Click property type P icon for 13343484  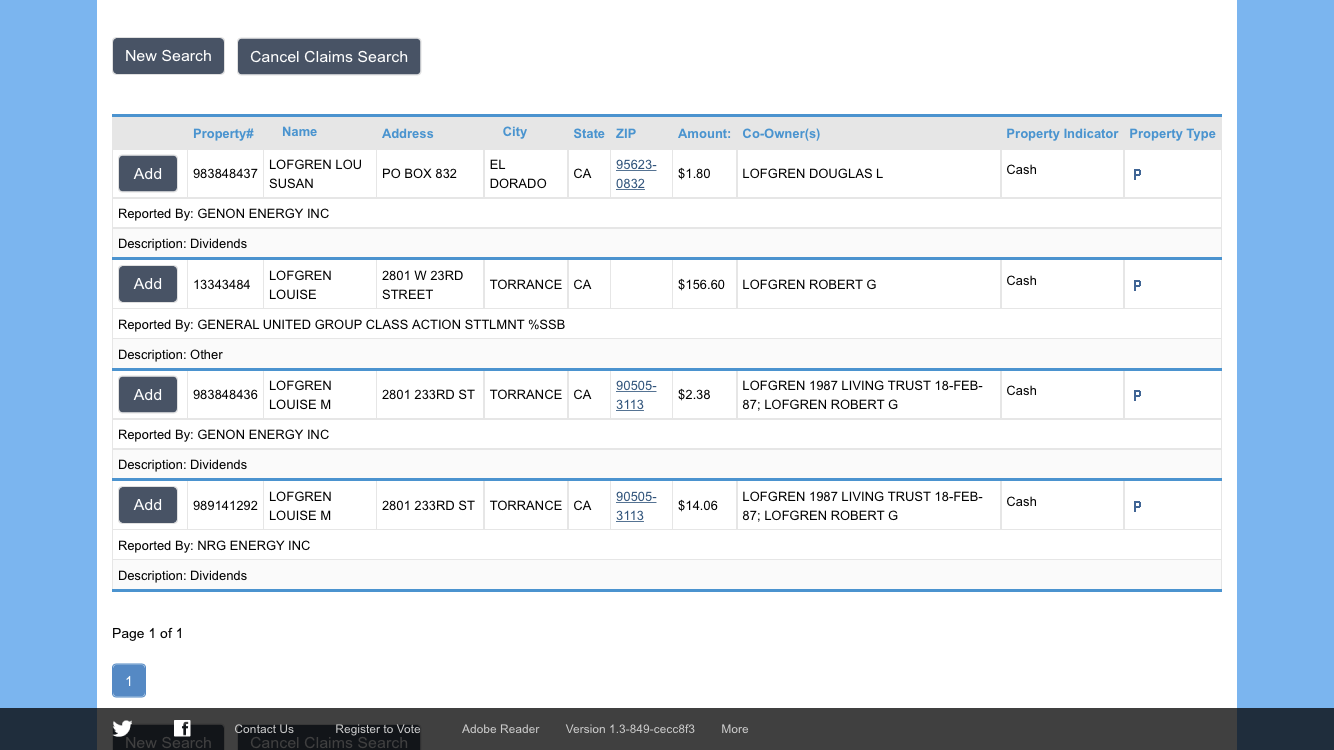click(1137, 285)
